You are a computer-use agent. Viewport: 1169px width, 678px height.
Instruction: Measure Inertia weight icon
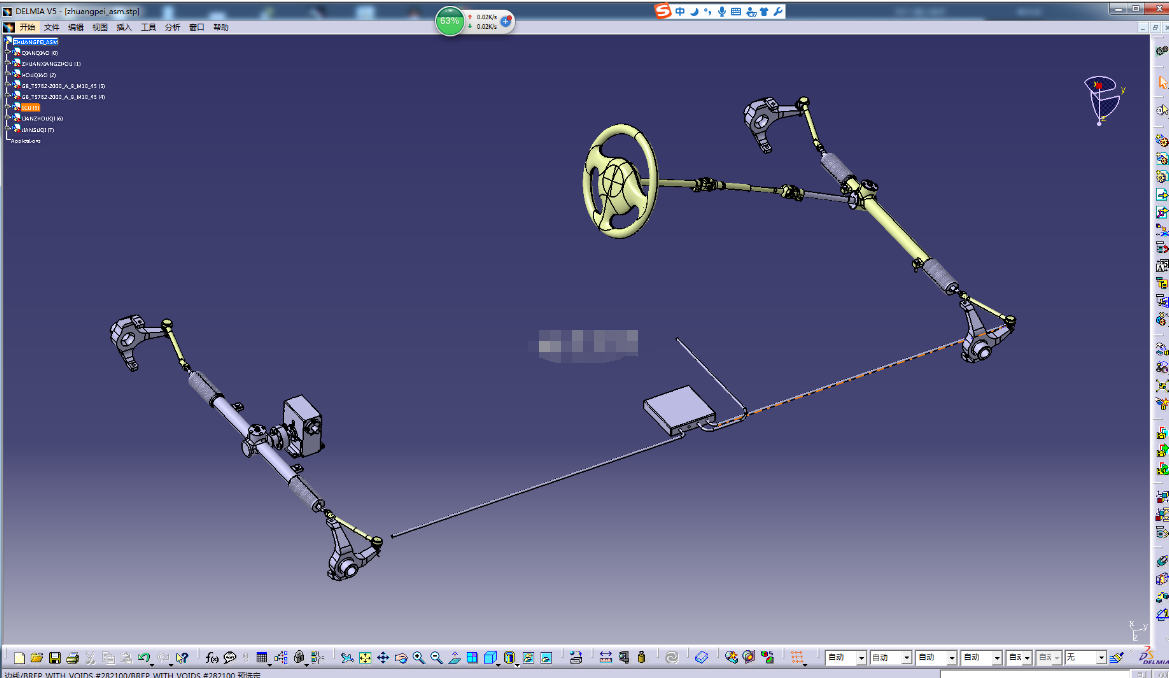(641, 658)
